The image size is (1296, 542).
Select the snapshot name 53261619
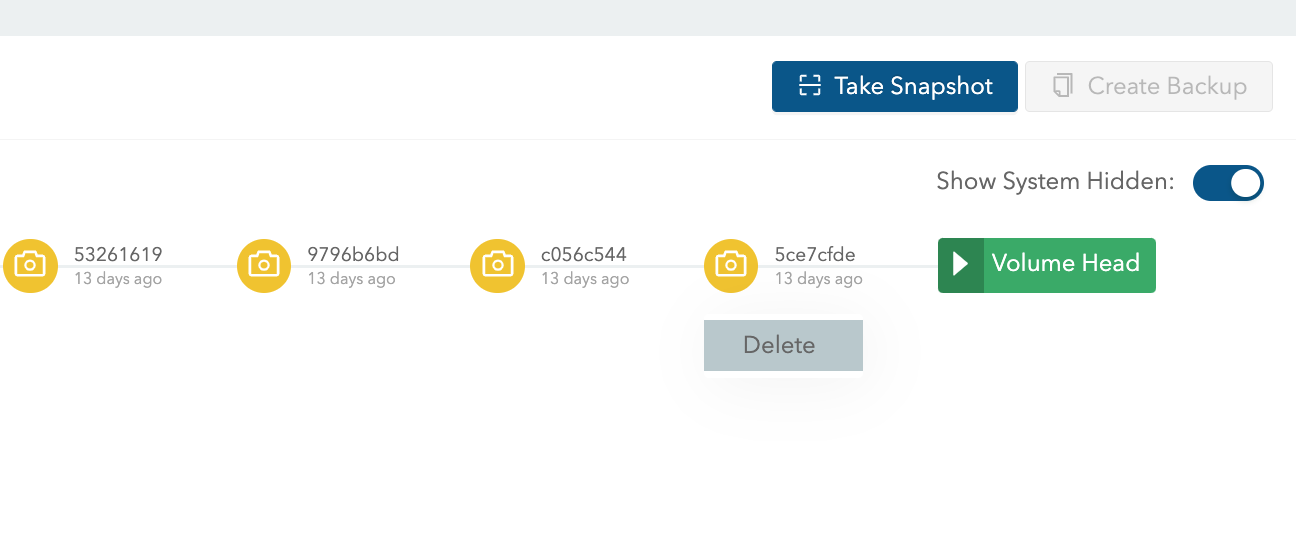(118, 254)
